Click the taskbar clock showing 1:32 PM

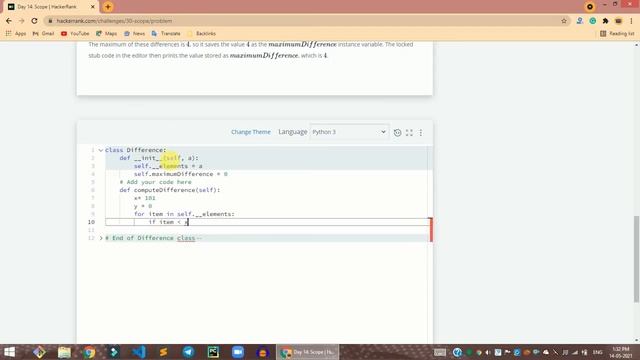[x=621, y=352]
